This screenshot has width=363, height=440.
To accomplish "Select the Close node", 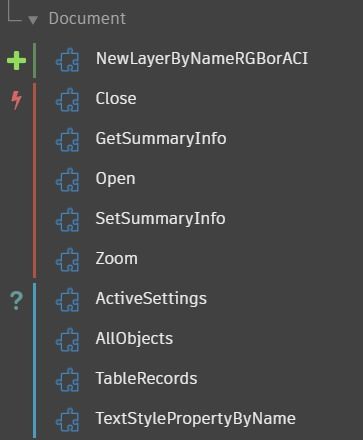I will tap(116, 99).
